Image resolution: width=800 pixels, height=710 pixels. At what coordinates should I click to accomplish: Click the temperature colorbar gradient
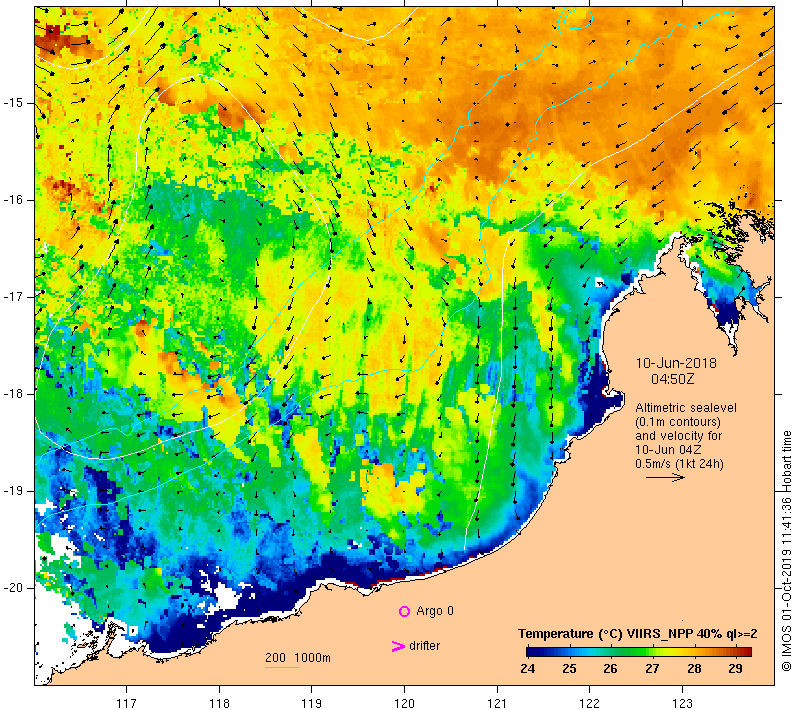click(639, 651)
